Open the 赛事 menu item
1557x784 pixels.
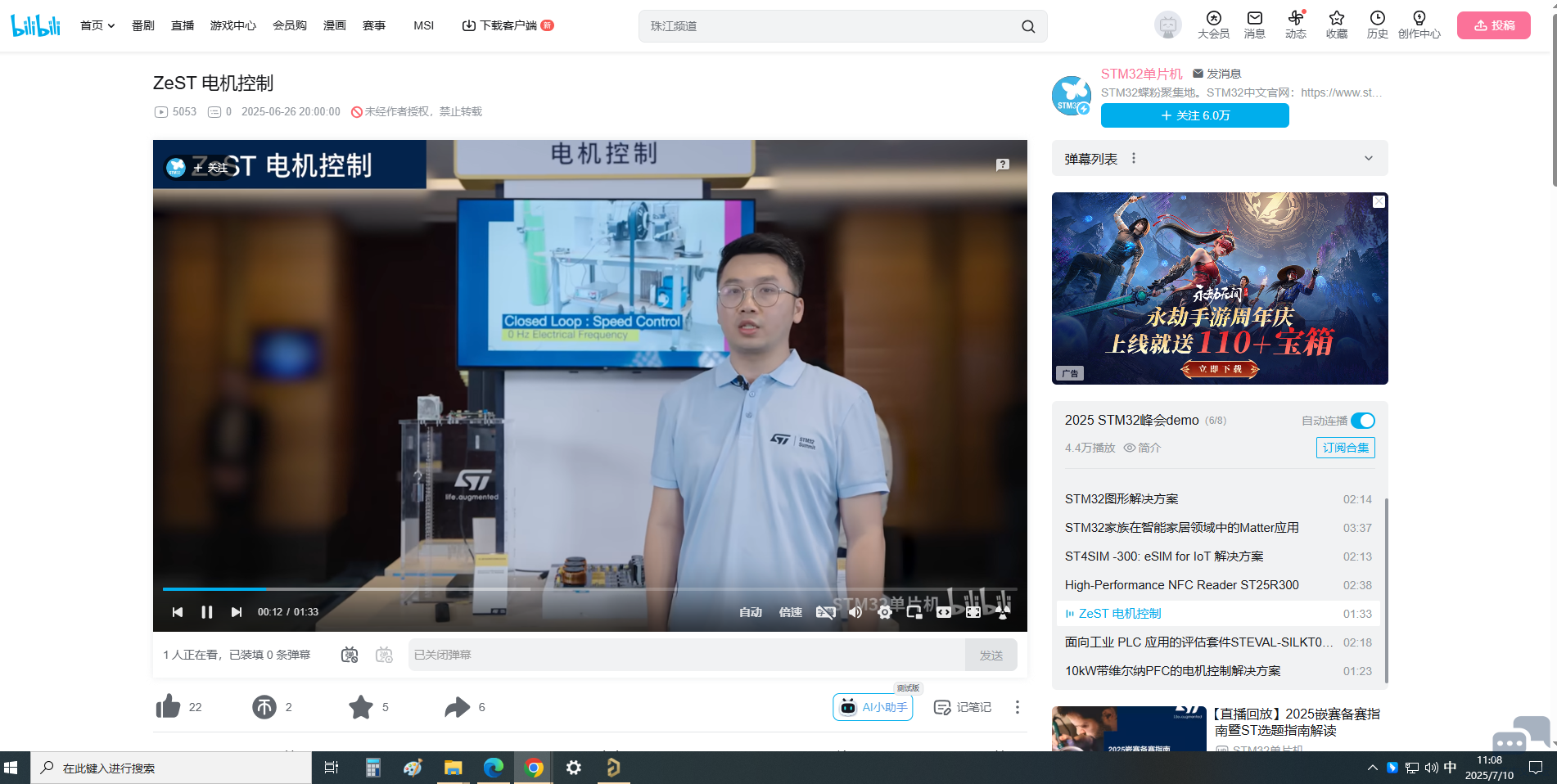(x=374, y=25)
